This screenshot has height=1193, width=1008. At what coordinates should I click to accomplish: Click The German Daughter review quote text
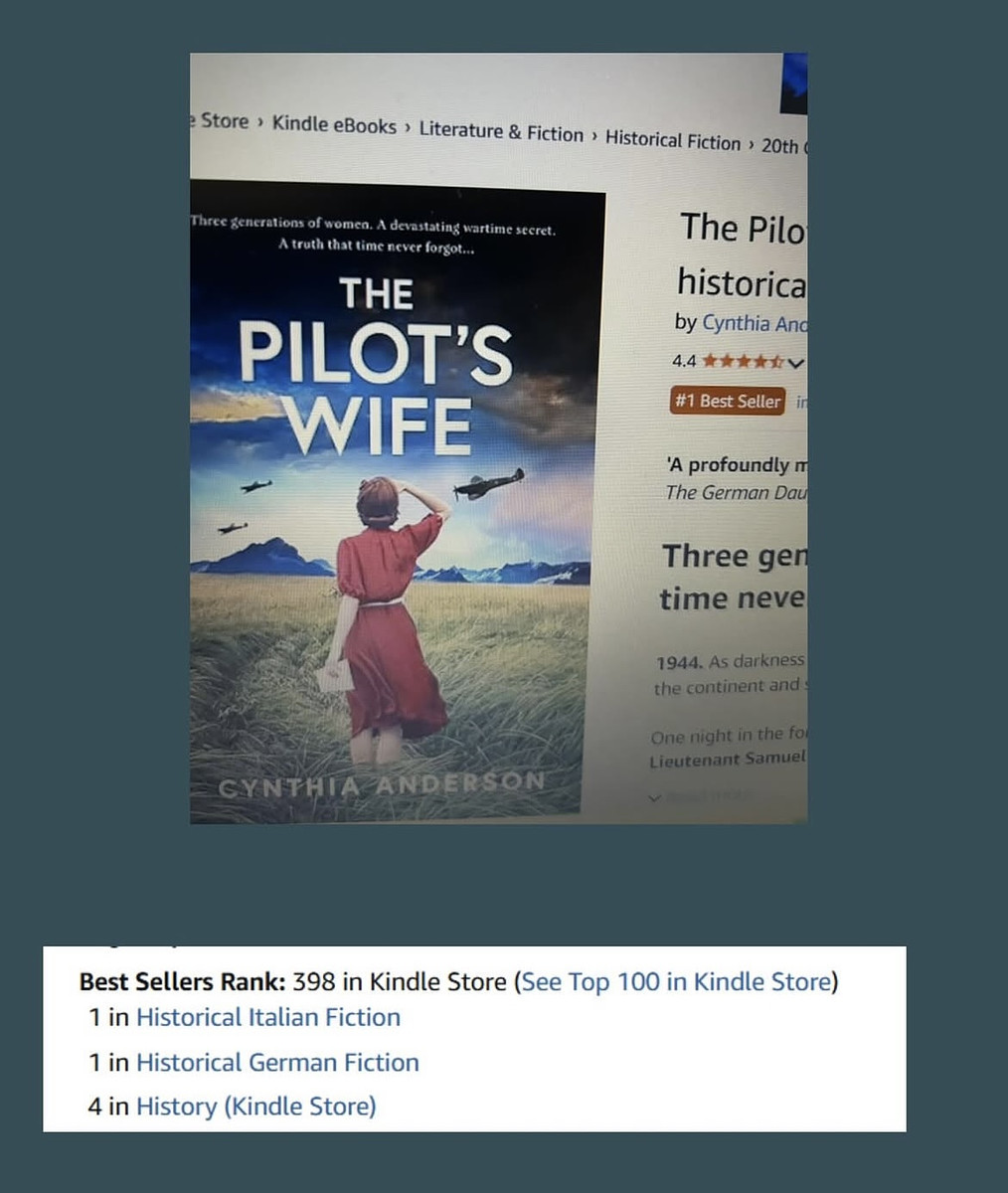click(736, 492)
